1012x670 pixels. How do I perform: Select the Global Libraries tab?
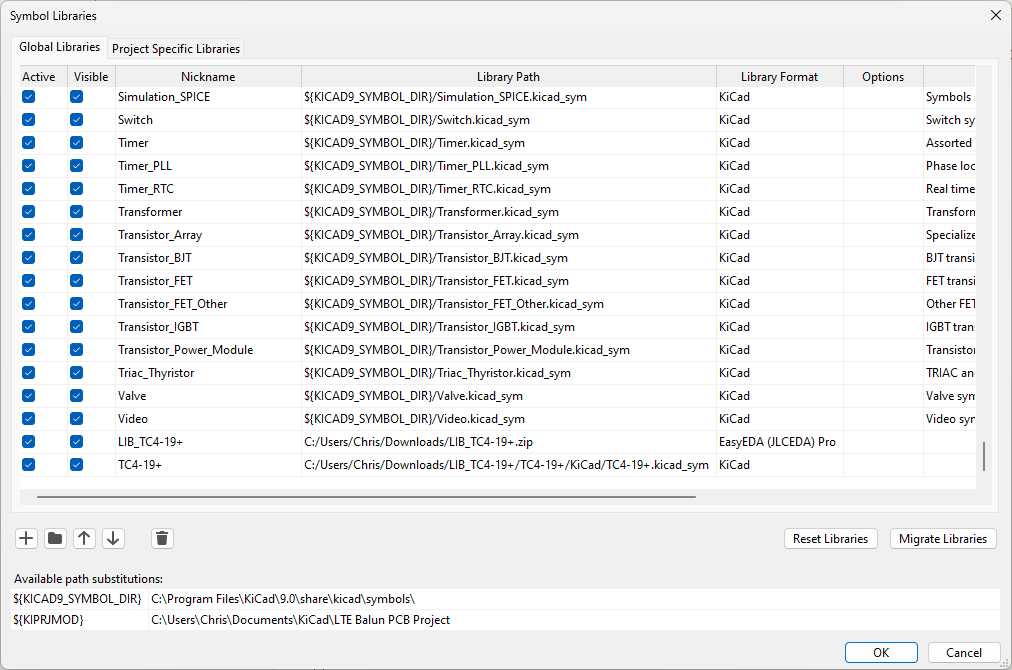59,47
